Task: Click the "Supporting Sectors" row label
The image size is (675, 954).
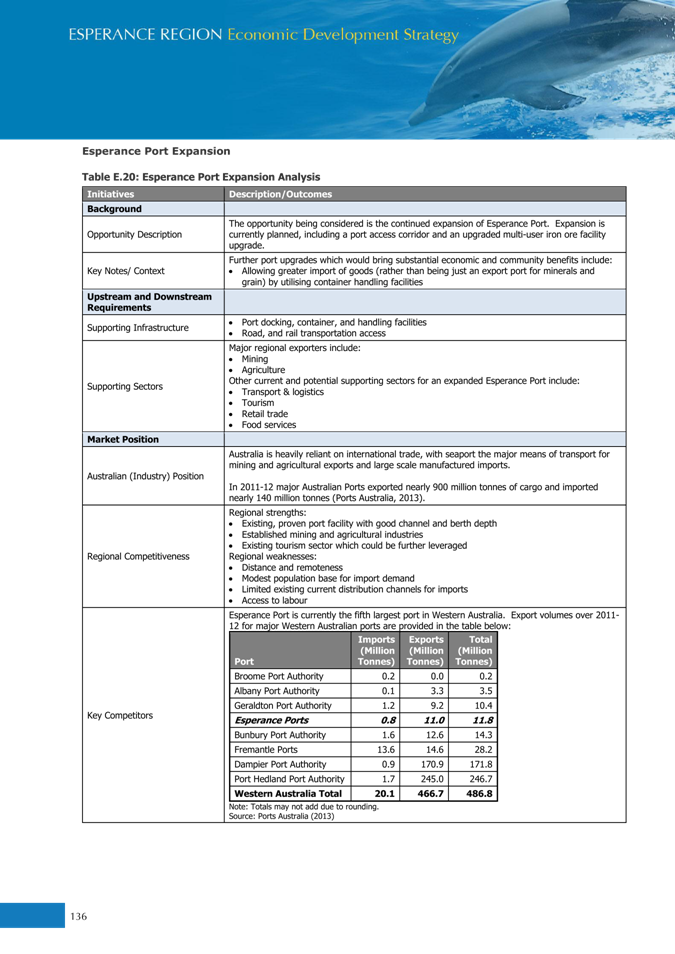Action: 124,386
